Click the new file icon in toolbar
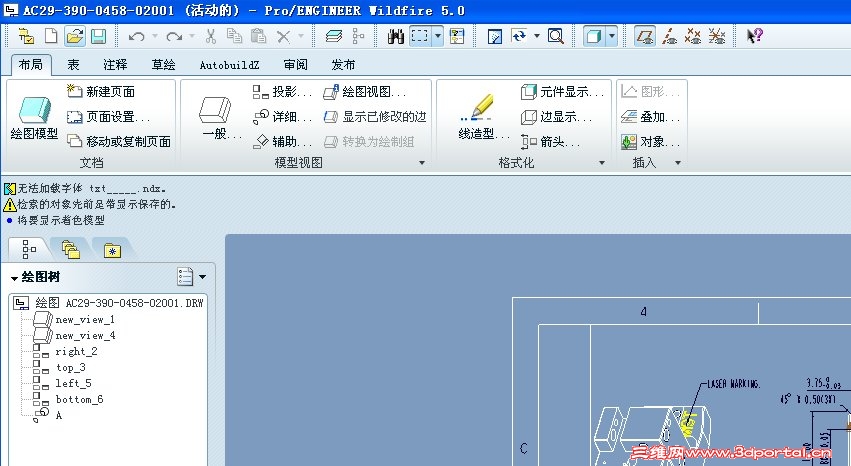The width and height of the screenshot is (851, 466). 51,36
